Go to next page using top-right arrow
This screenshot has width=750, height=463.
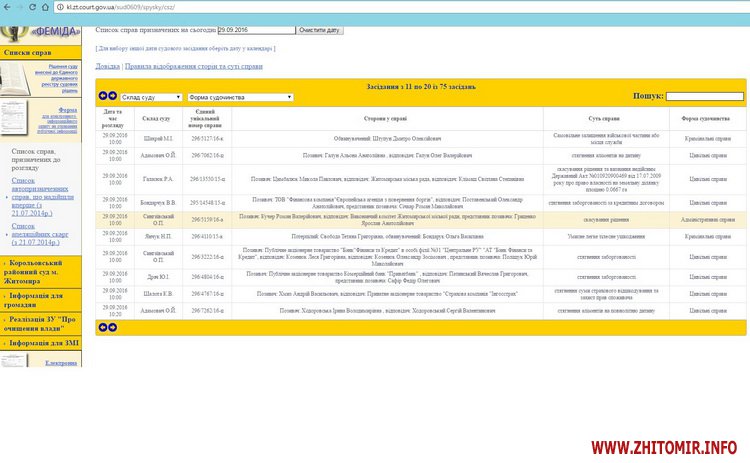pyautogui.click(x=112, y=97)
